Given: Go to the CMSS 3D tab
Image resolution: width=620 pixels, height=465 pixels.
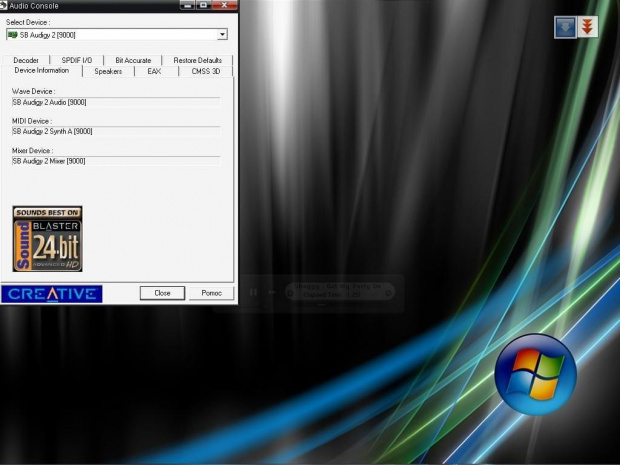Looking at the screenshot, I should pyautogui.click(x=206, y=71).
